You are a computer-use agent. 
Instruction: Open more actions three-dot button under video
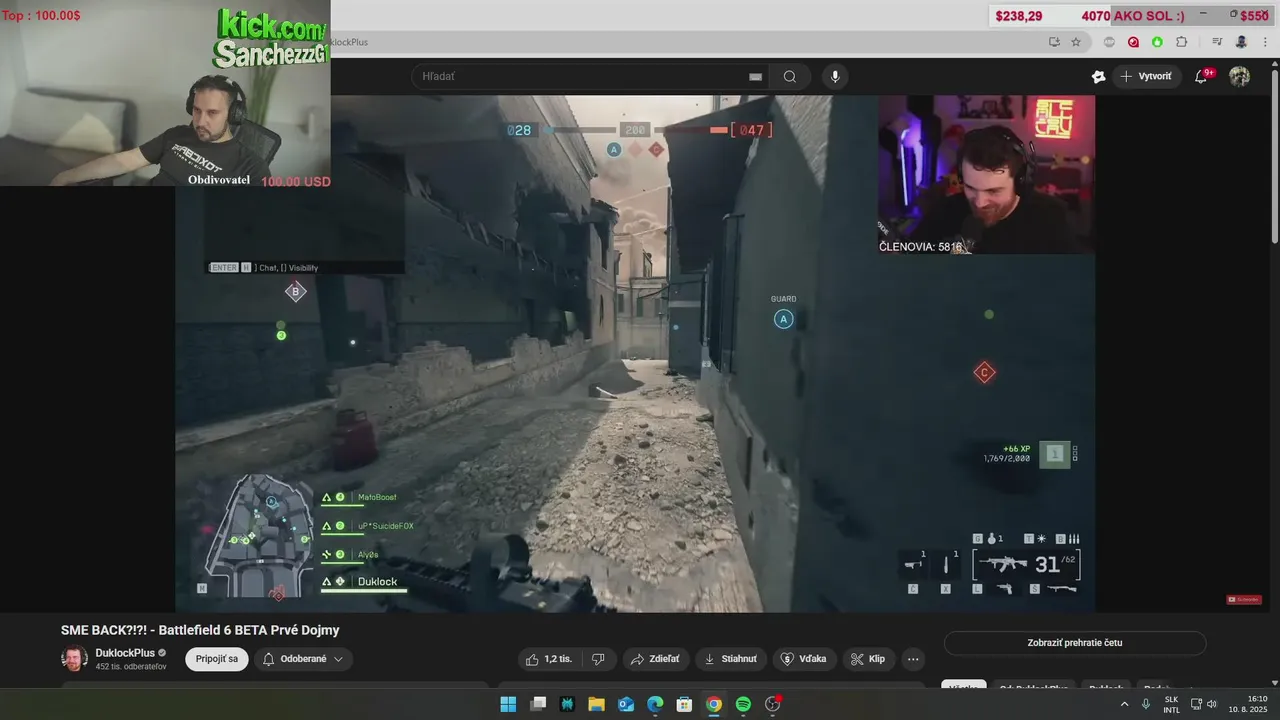point(913,659)
